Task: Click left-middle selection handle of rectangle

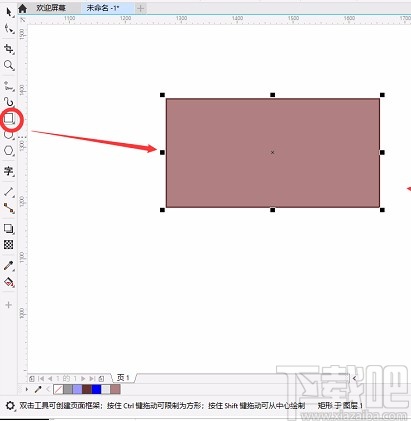Action: point(162,152)
